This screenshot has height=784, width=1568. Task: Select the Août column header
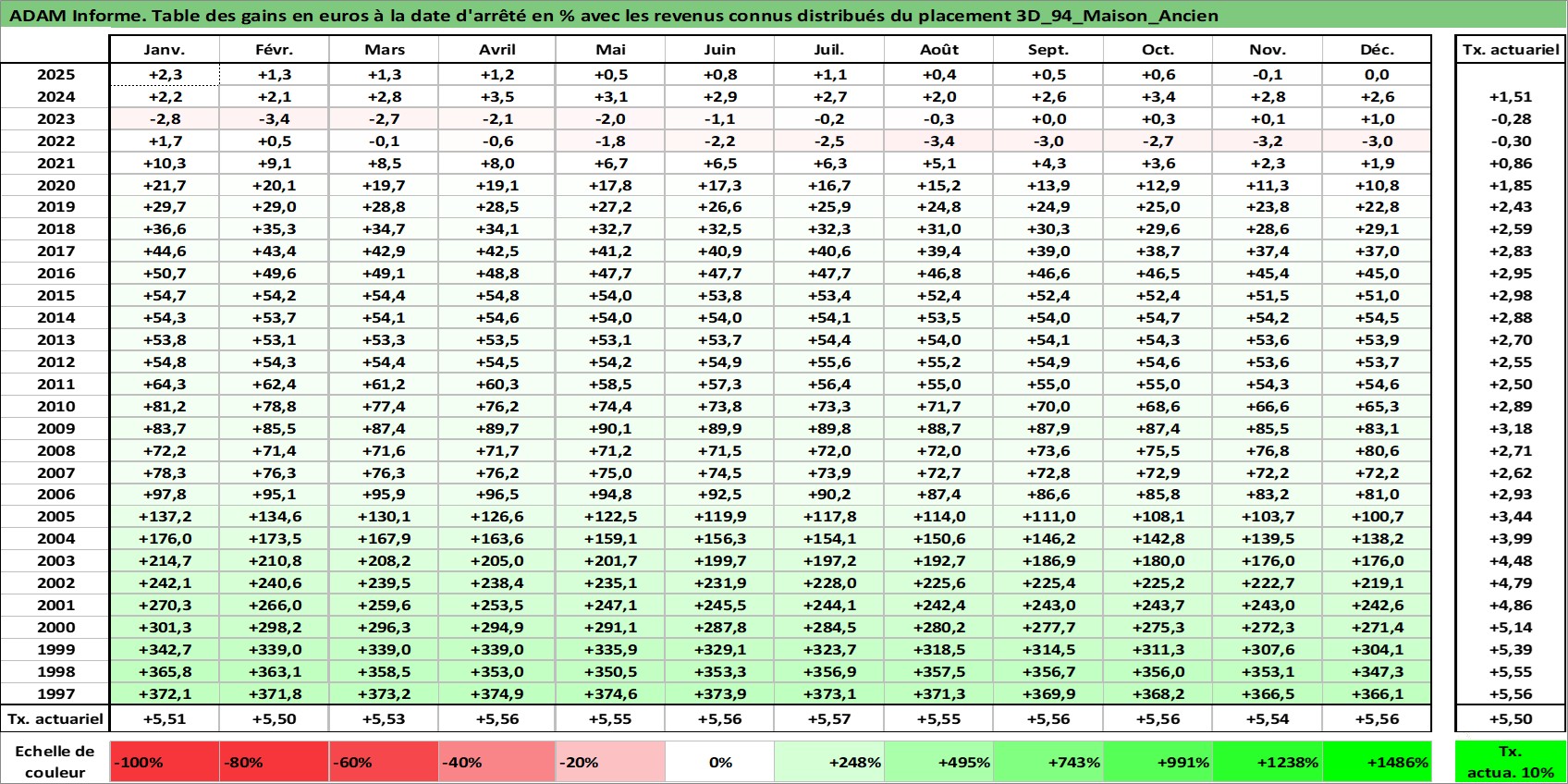(x=939, y=50)
